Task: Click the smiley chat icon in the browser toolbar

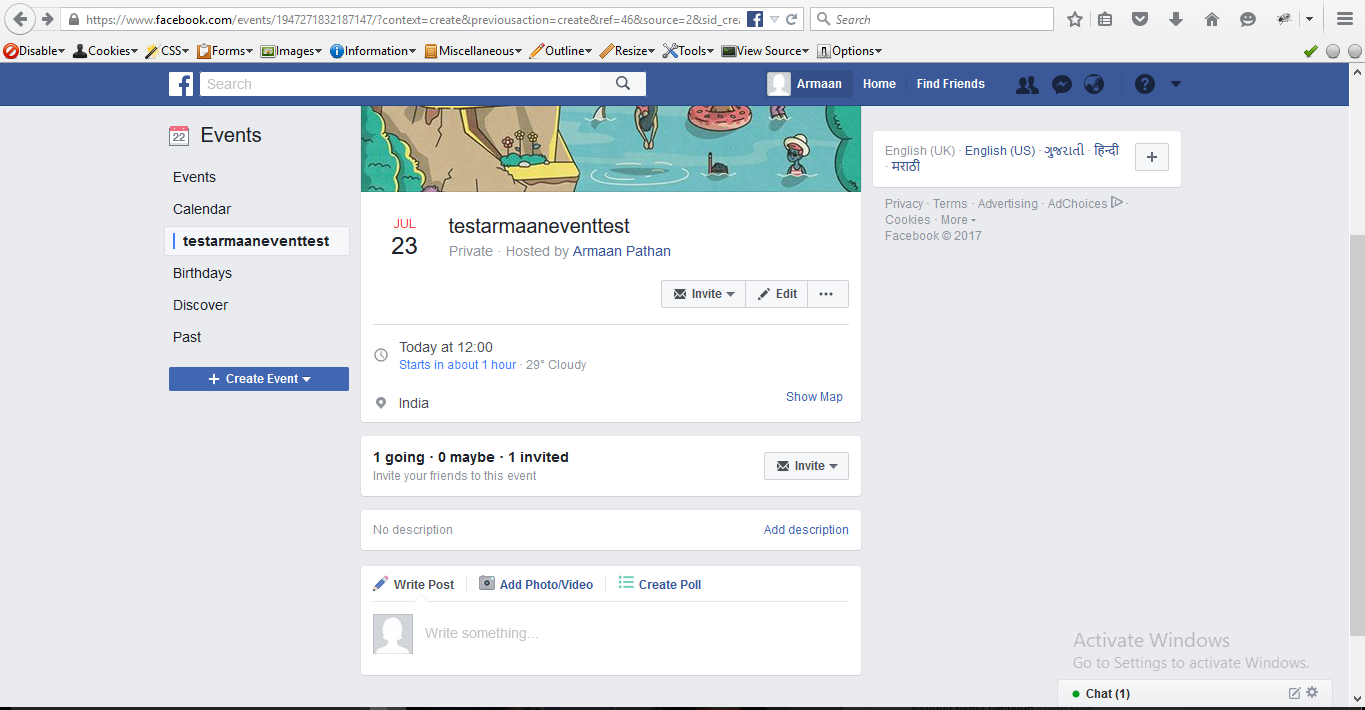Action: pyautogui.click(x=1248, y=19)
